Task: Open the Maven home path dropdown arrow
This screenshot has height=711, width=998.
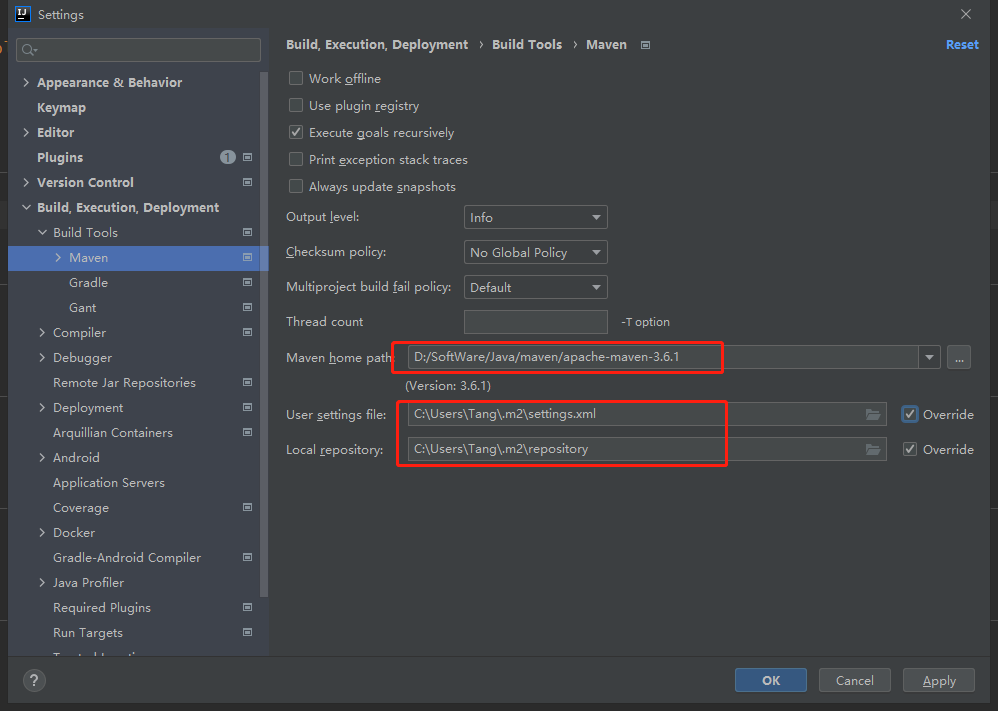Action: (929, 358)
